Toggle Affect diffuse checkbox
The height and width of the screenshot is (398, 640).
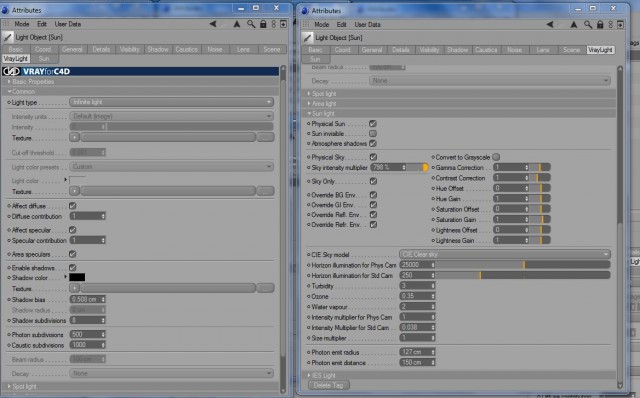[x=73, y=206]
